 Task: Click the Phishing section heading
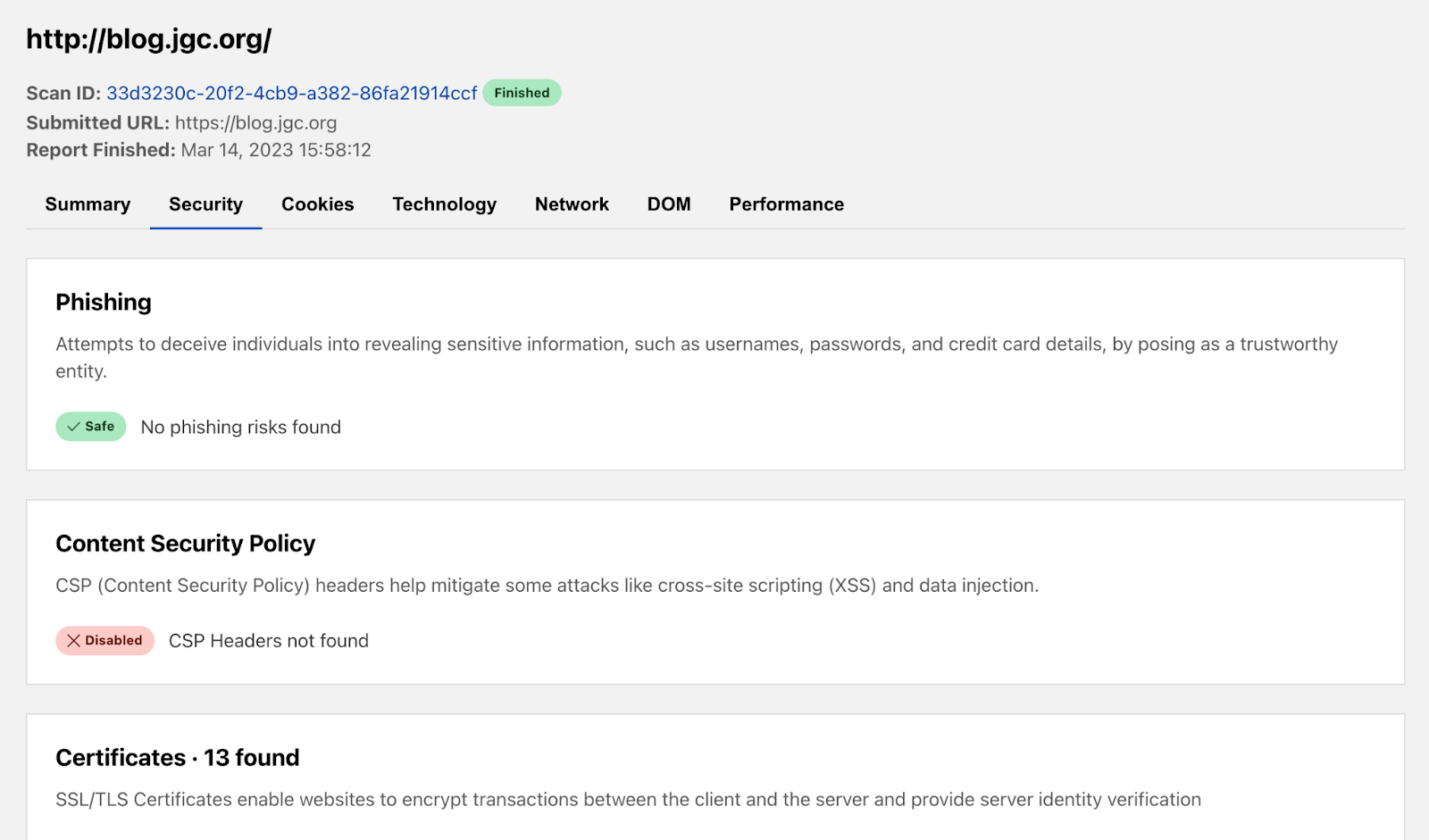tap(104, 303)
